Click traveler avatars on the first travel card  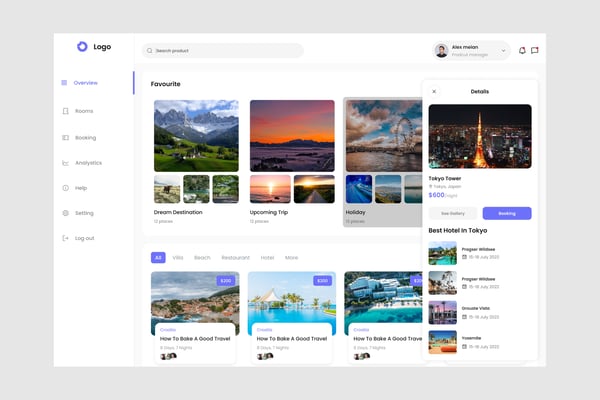(168, 356)
